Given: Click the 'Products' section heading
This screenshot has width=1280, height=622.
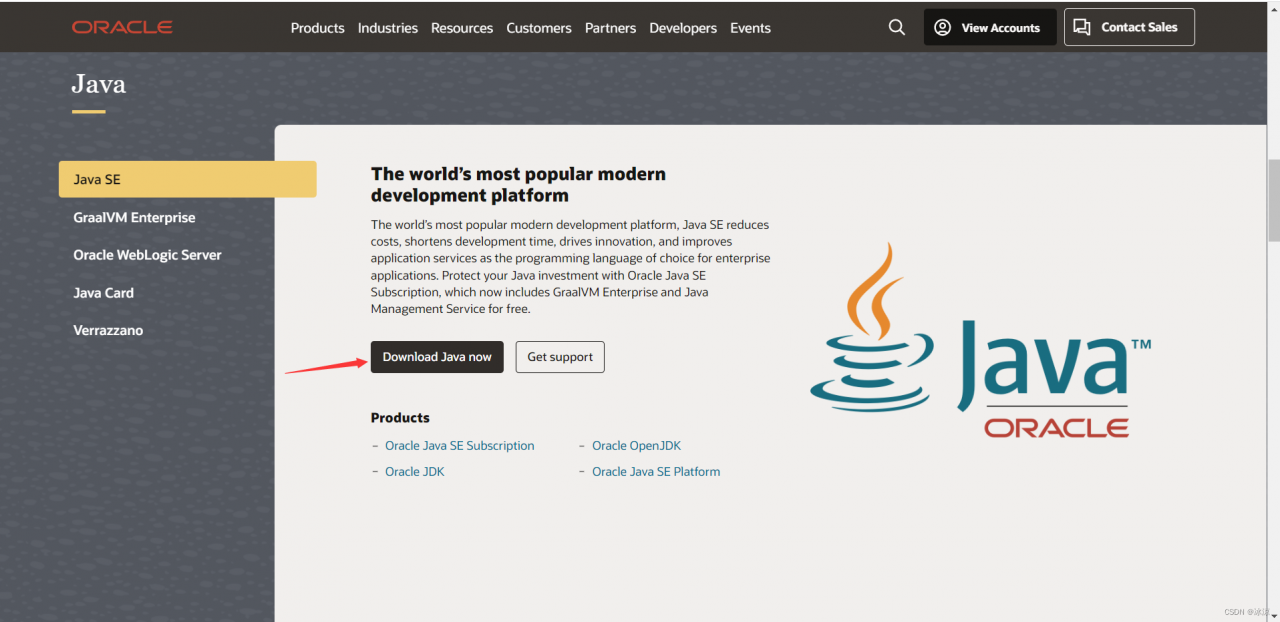Looking at the screenshot, I should pos(400,418).
